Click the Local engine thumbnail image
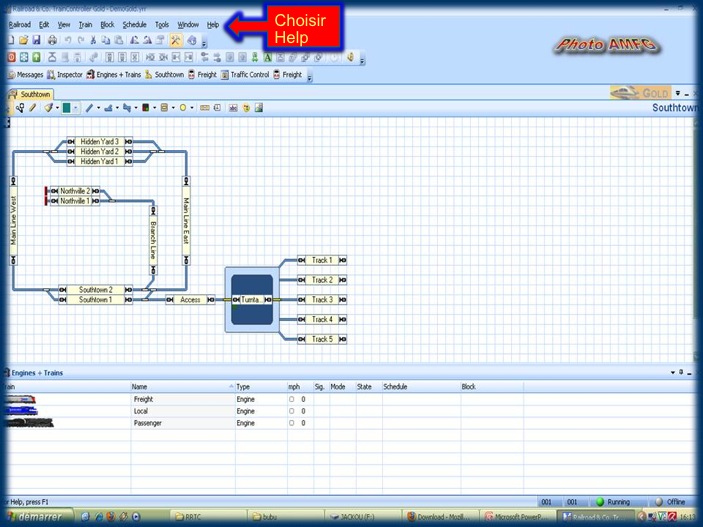This screenshot has width=703, height=527. pos(22,411)
